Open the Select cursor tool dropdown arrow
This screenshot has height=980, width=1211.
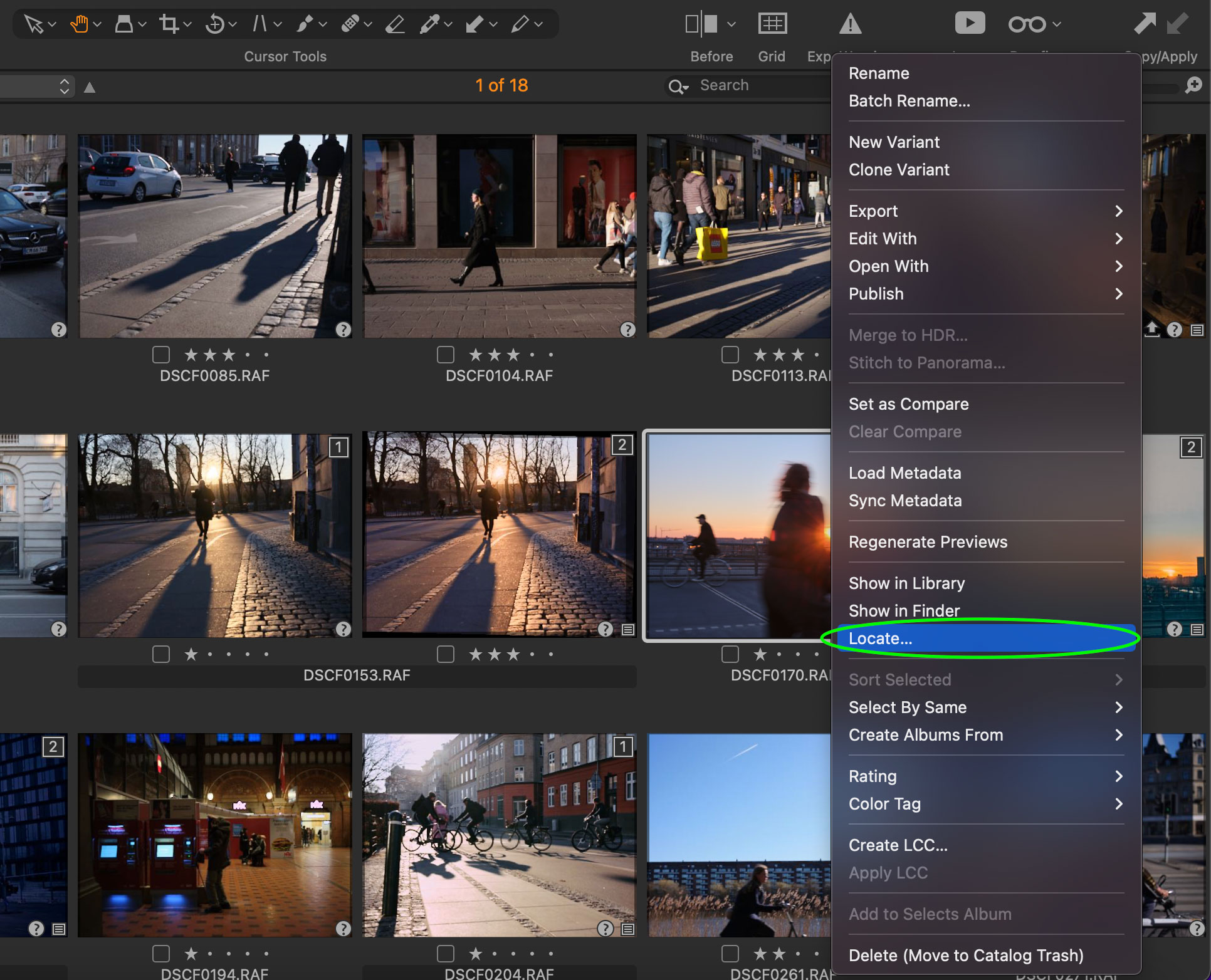click(x=51, y=23)
